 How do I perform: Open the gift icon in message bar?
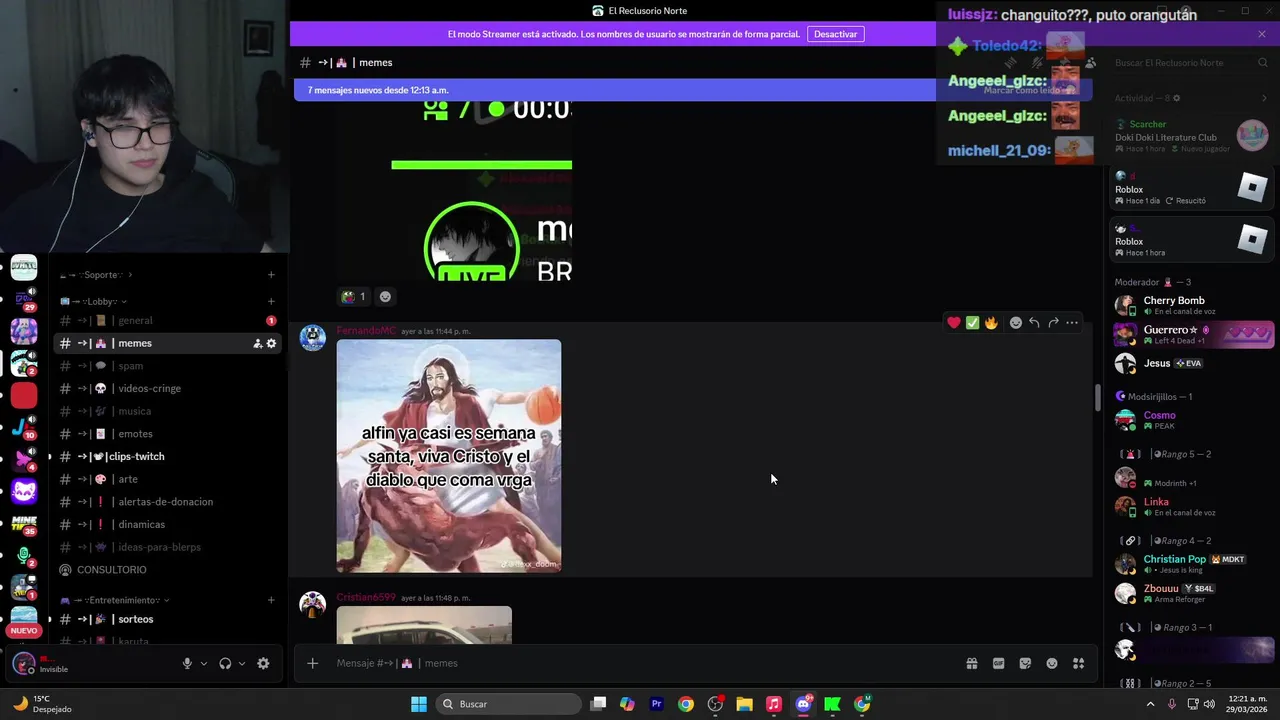point(971,663)
